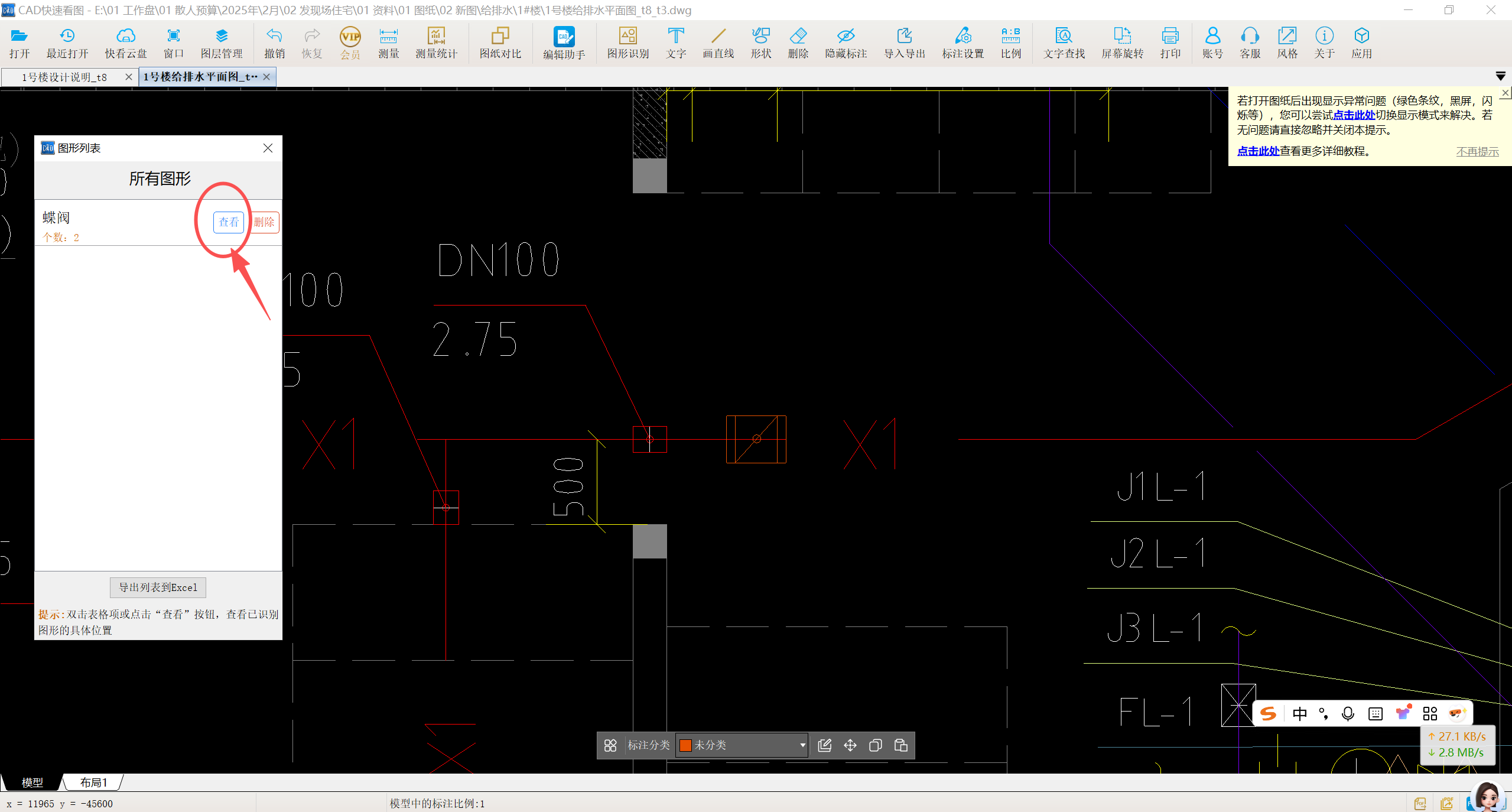Image resolution: width=1512 pixels, height=812 pixels.
Task: Click the edit annotation icon
Action: tap(824, 745)
